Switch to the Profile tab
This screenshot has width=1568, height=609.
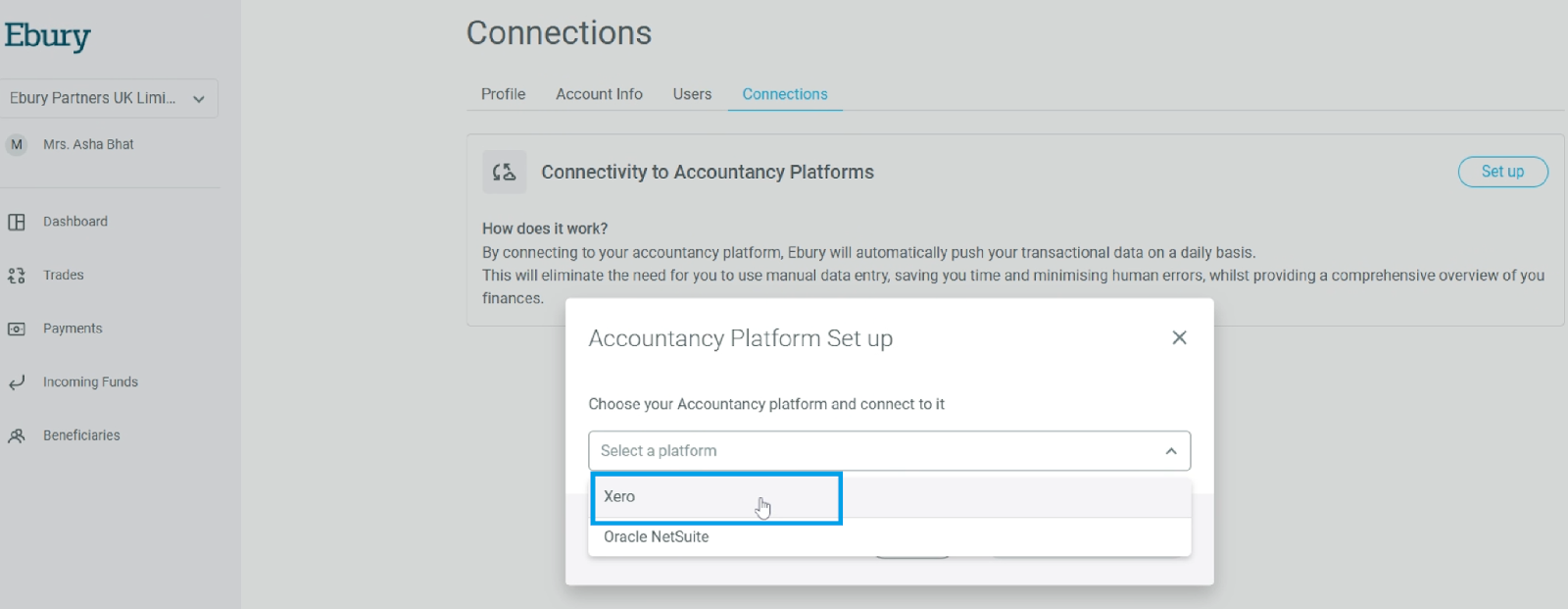coord(503,94)
